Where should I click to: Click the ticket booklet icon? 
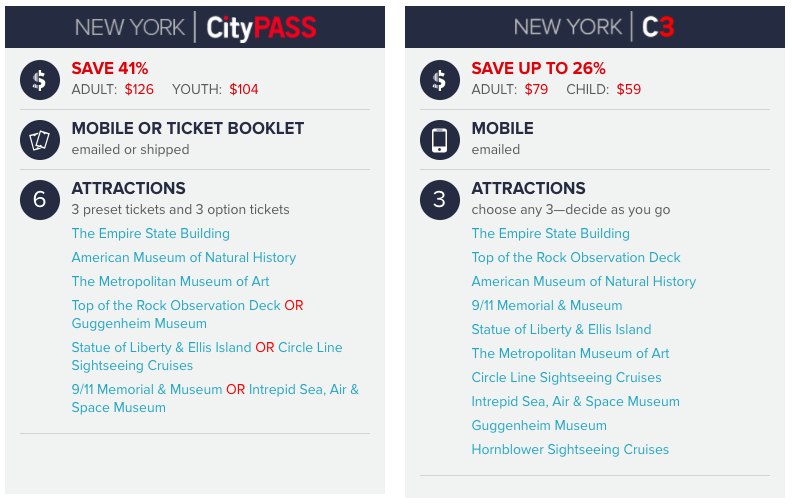click(40, 140)
